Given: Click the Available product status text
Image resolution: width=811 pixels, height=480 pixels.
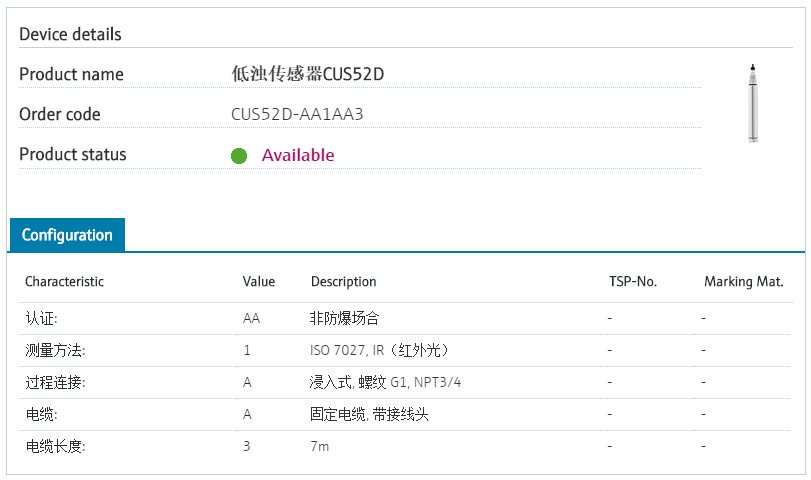Looking at the screenshot, I should point(298,155).
